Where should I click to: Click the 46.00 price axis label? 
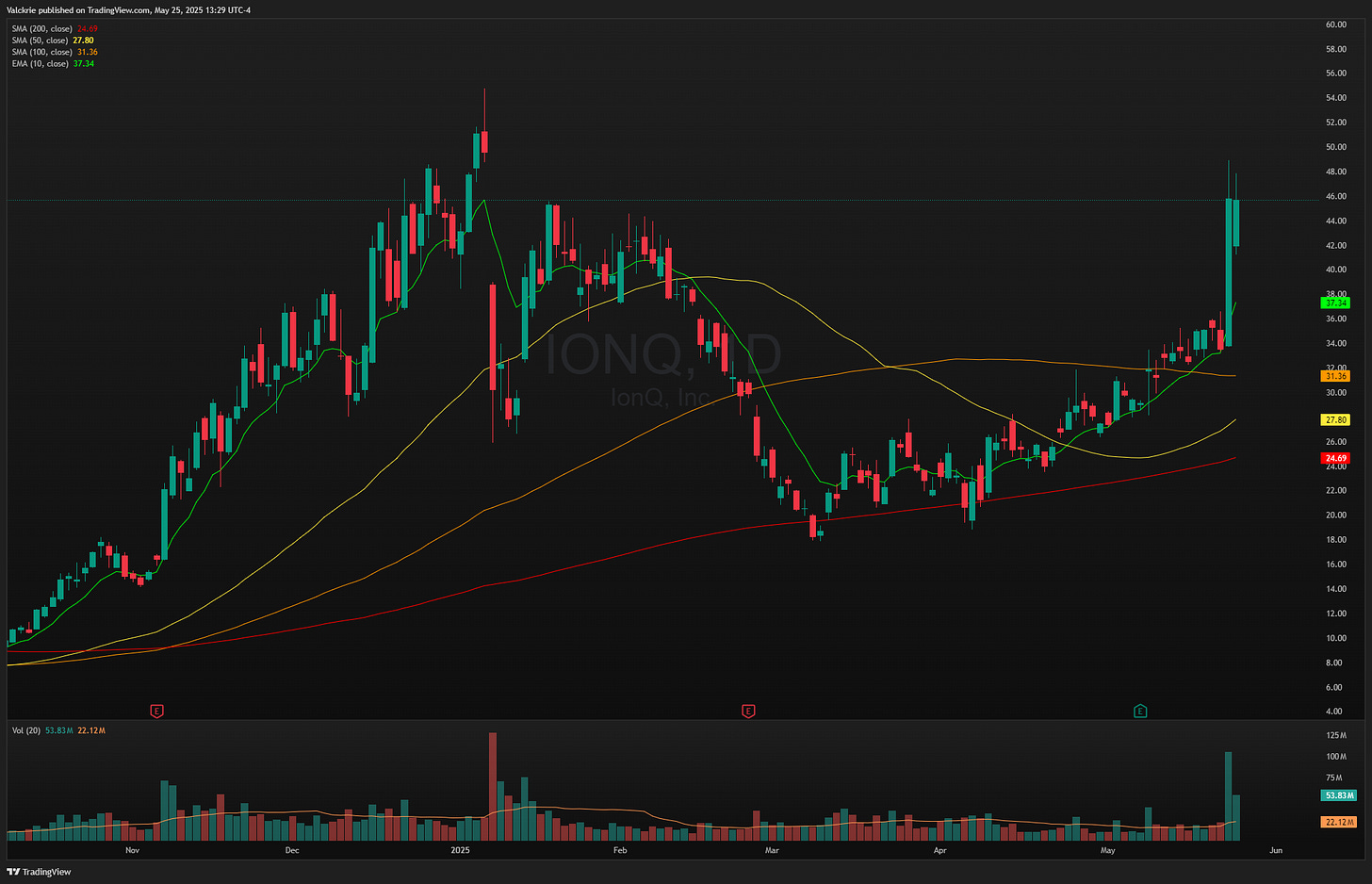[1336, 196]
